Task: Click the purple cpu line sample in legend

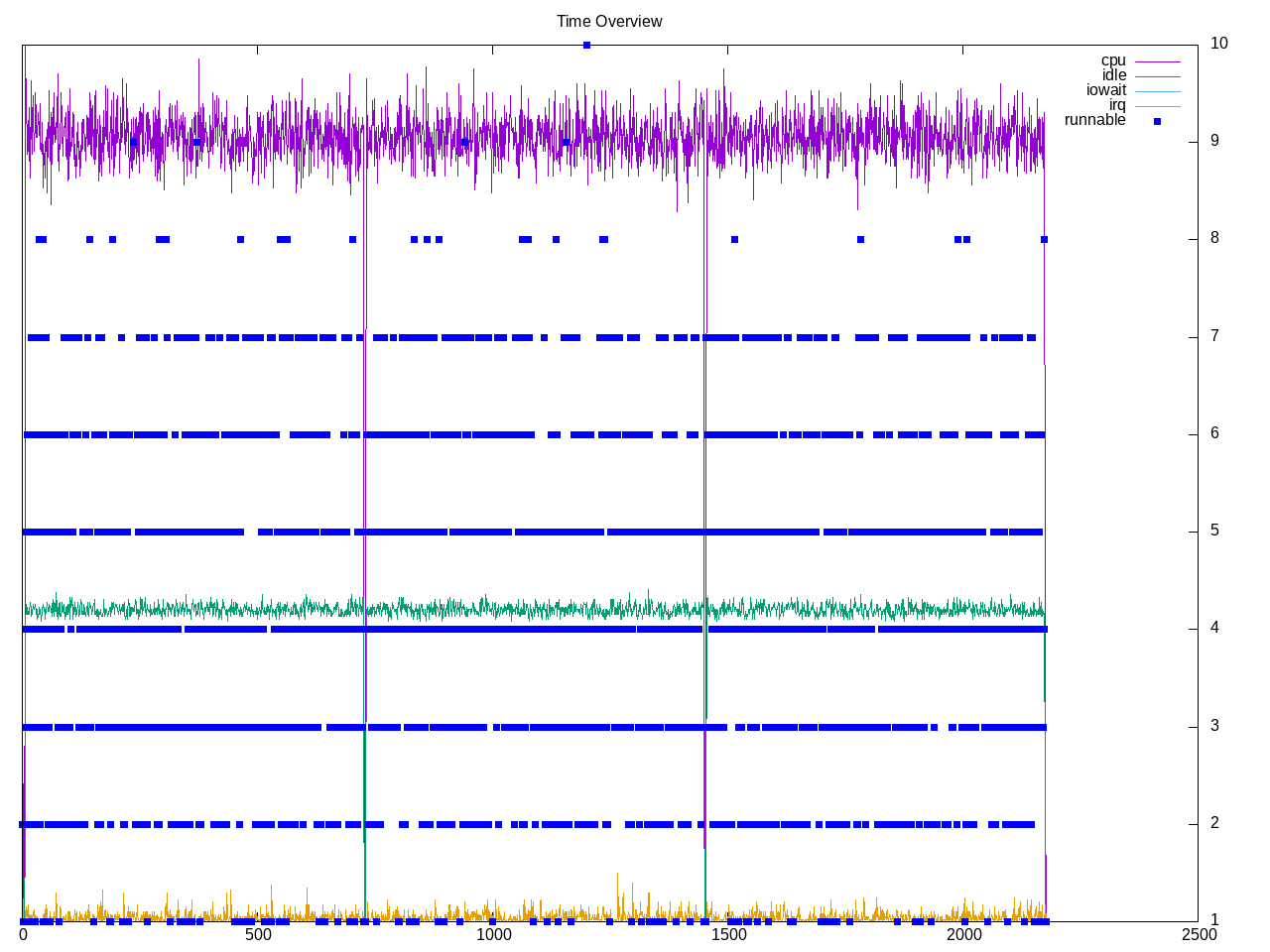Action: pos(1157,61)
